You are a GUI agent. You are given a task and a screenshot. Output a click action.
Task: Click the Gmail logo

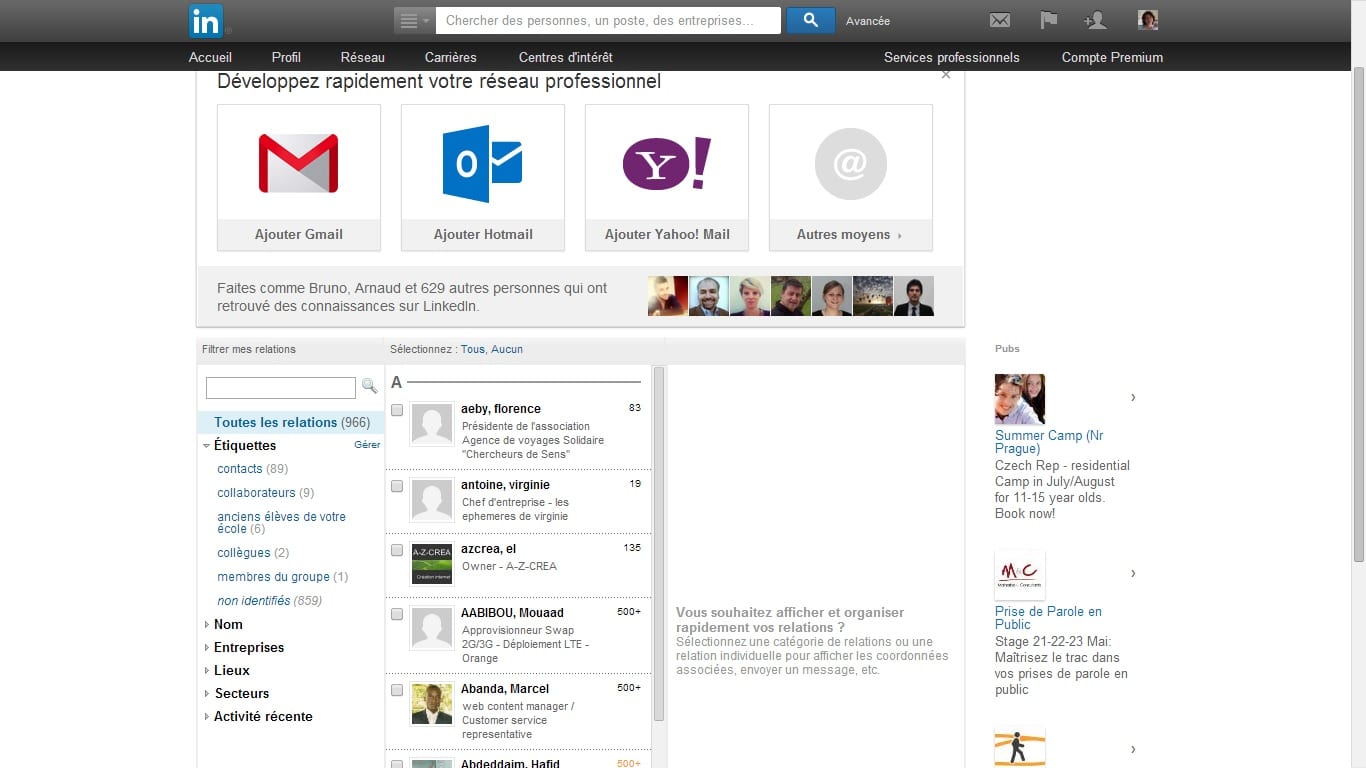[298, 163]
